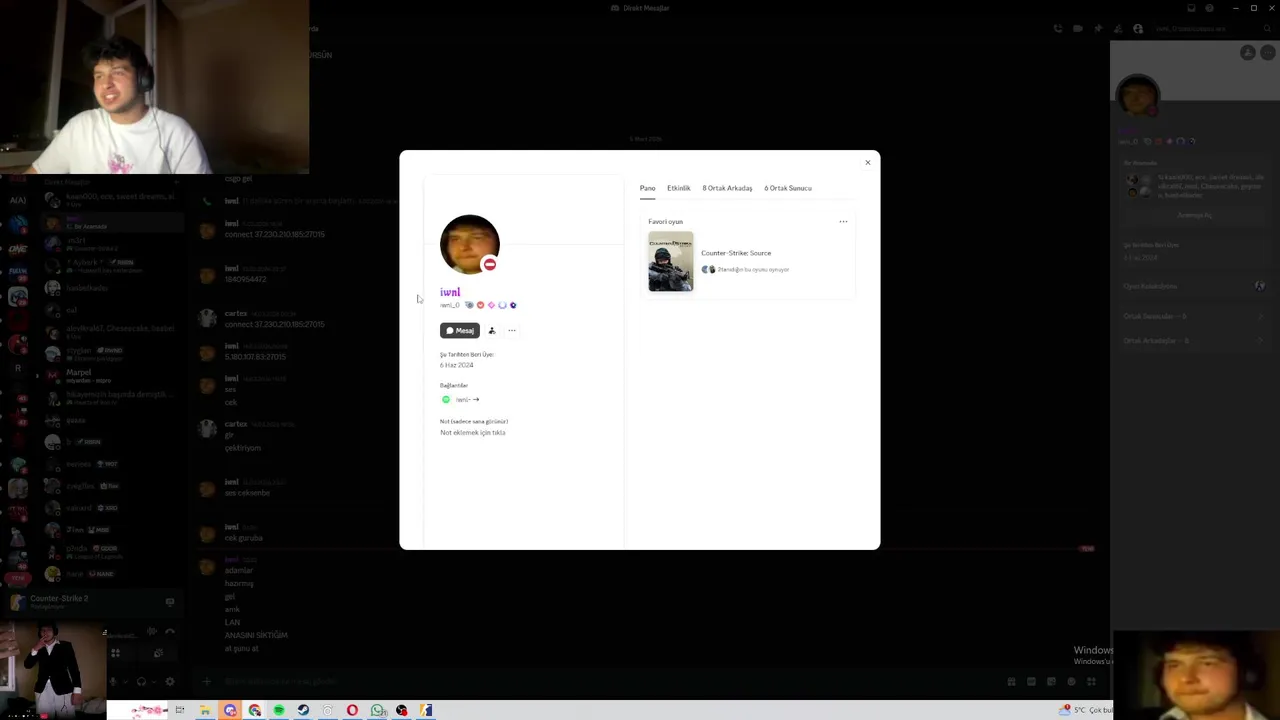Screen dimensions: 1280x720
Task: Click Discord inbox icon in title bar
Action: coord(1191,8)
